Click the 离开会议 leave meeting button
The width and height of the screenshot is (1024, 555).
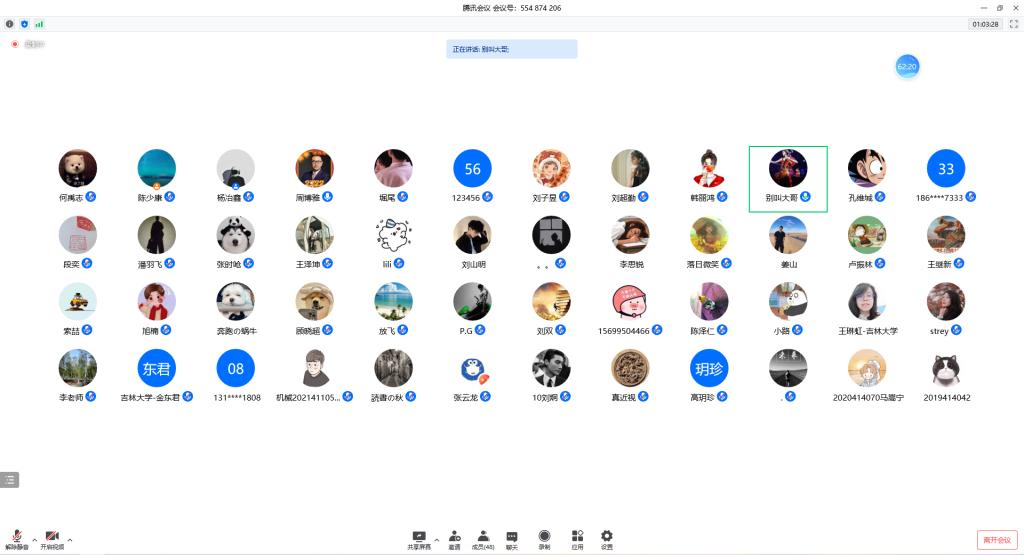coord(997,540)
